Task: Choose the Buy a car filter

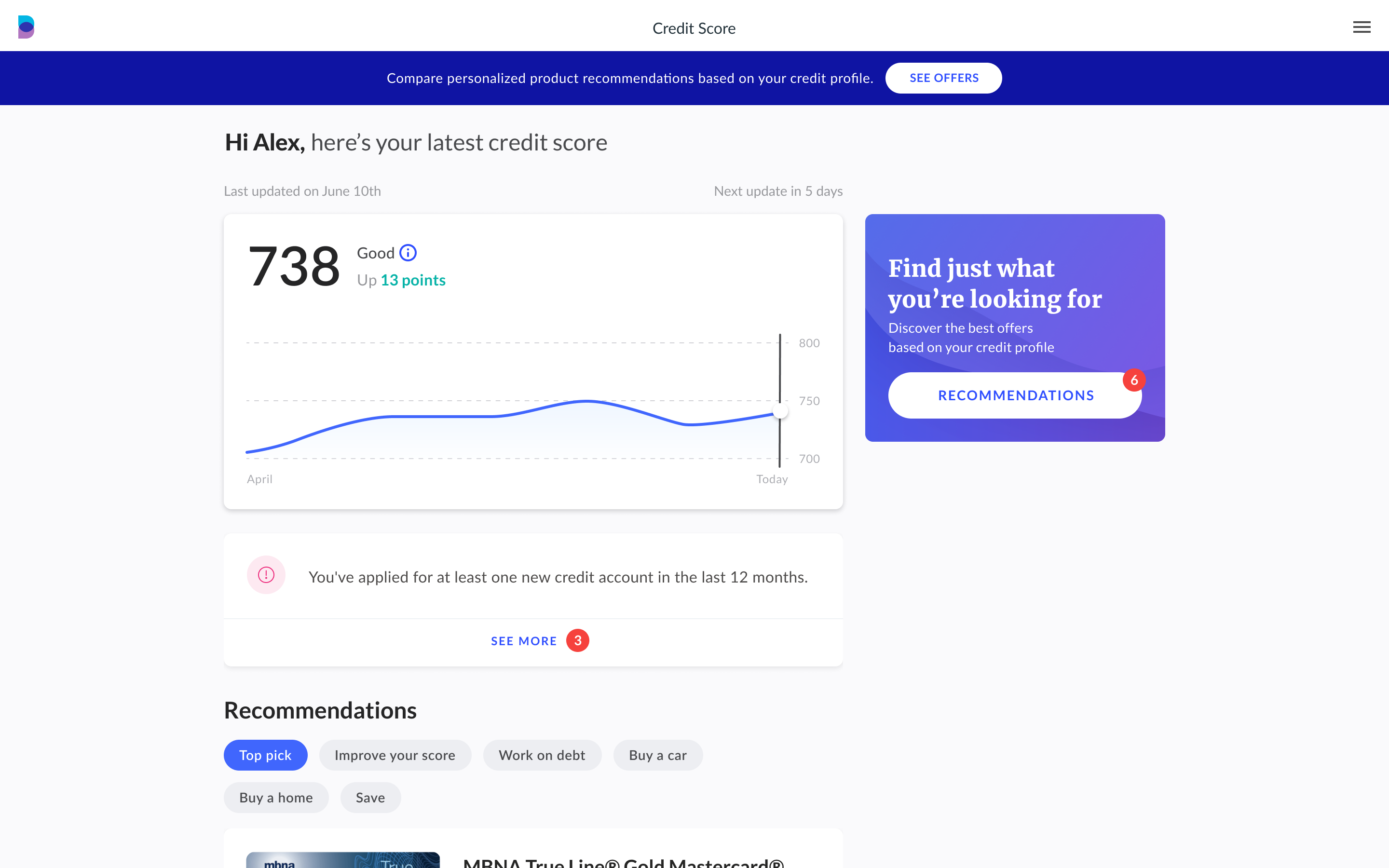Action: point(658,755)
